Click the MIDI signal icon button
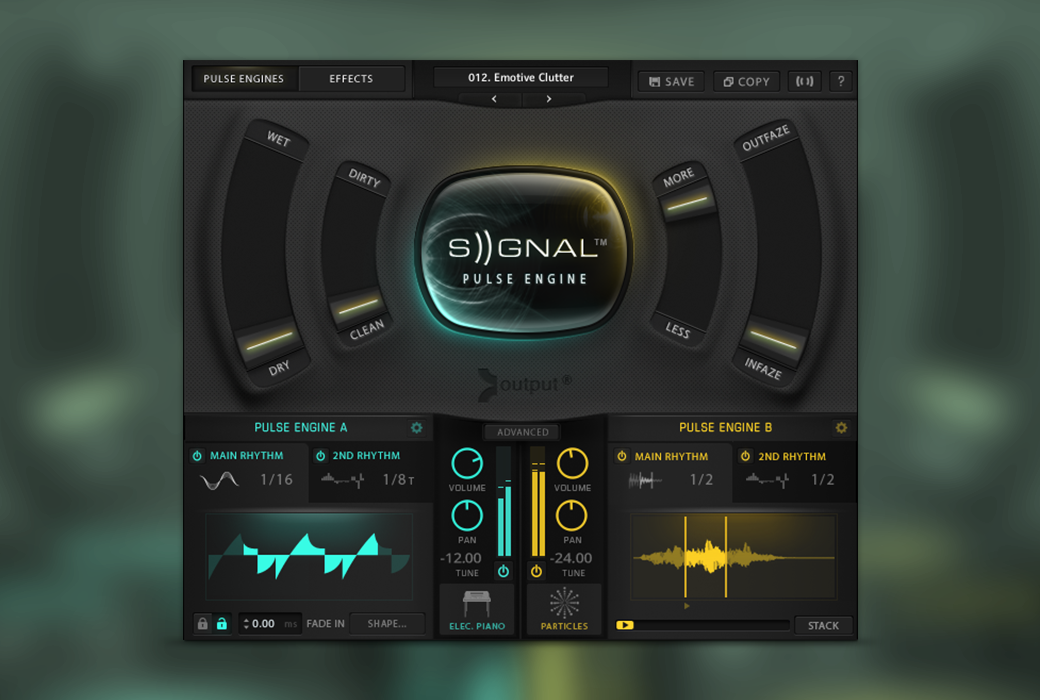This screenshot has height=700, width=1040. point(805,81)
